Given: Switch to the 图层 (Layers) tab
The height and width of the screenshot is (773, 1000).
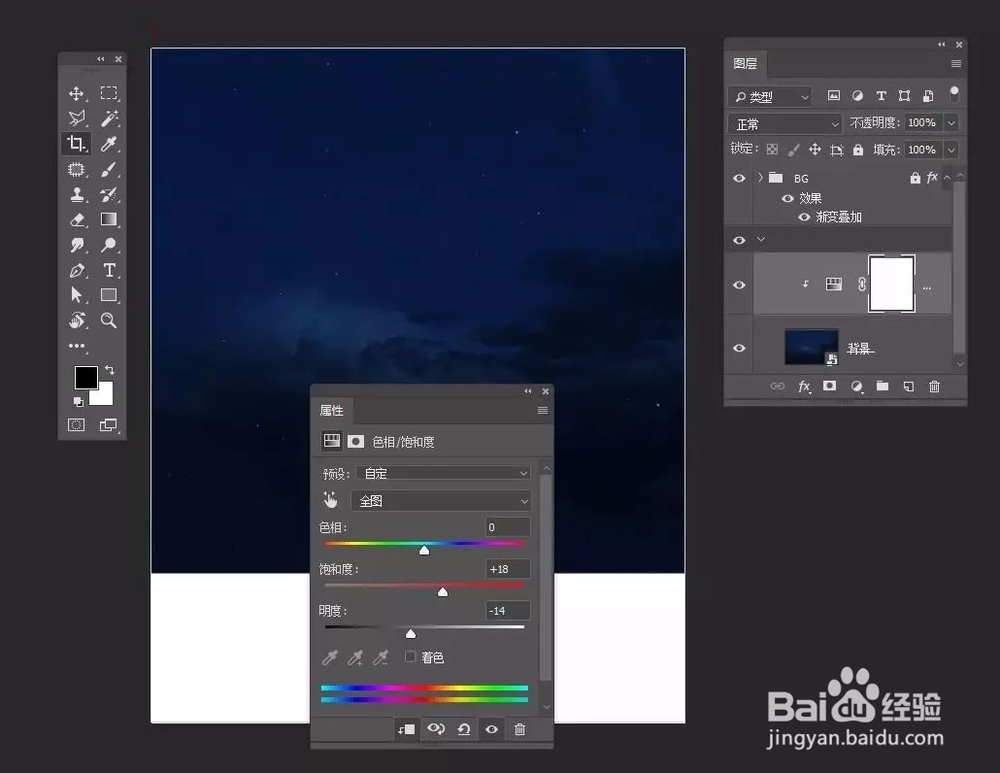Looking at the screenshot, I should point(746,63).
